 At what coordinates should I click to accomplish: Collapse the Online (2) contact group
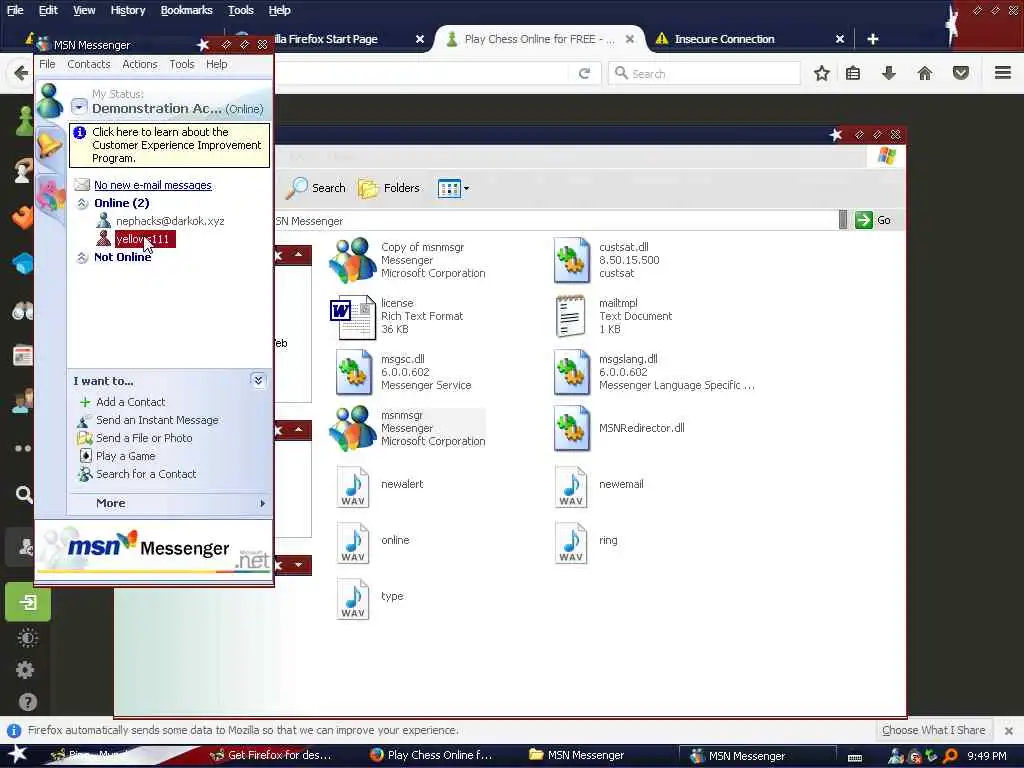point(82,203)
